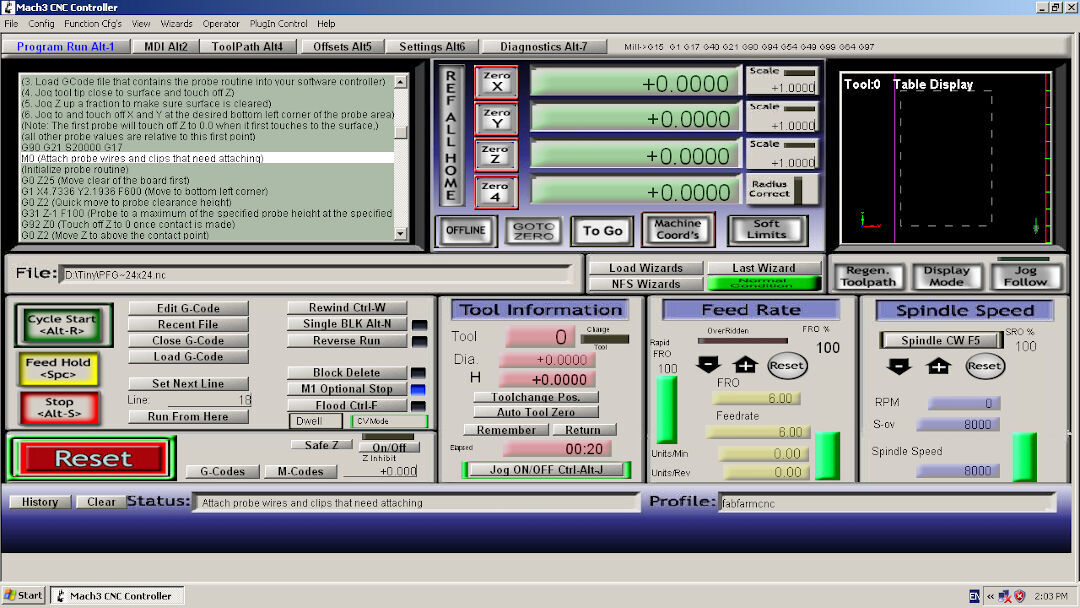The height and width of the screenshot is (608, 1080).
Task: Click scroll-down arrow of G-code list
Action: pos(400,234)
